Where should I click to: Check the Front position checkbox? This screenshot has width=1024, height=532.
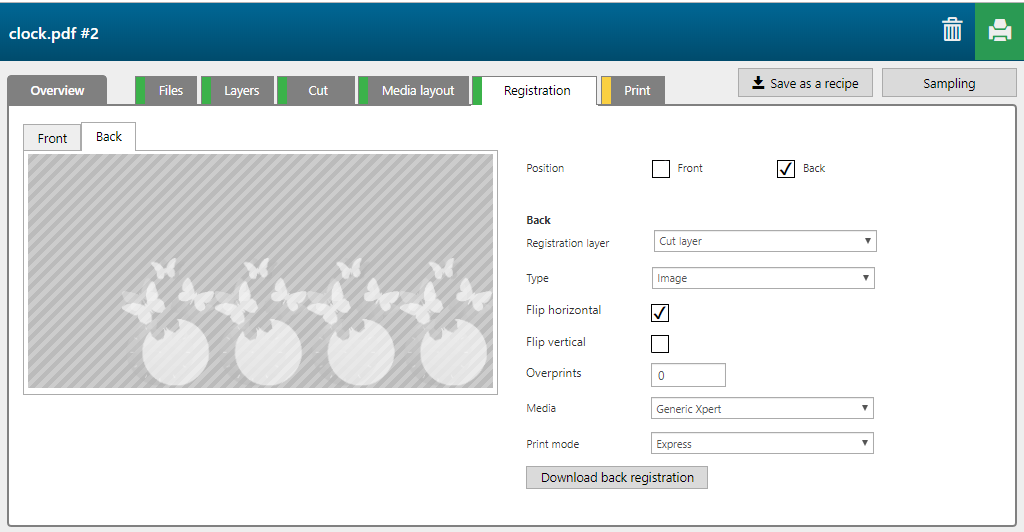[661, 169]
